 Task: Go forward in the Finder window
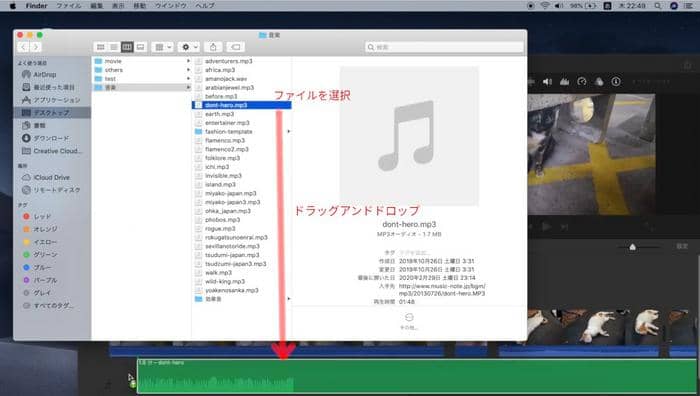(x=36, y=47)
